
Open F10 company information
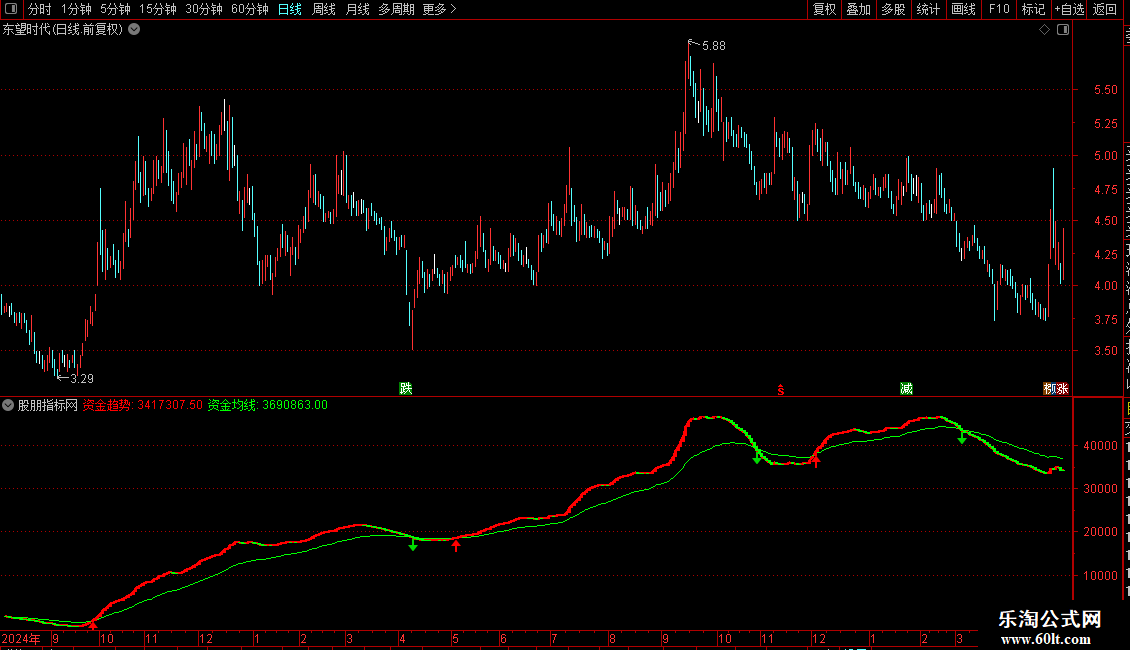[x=999, y=9]
